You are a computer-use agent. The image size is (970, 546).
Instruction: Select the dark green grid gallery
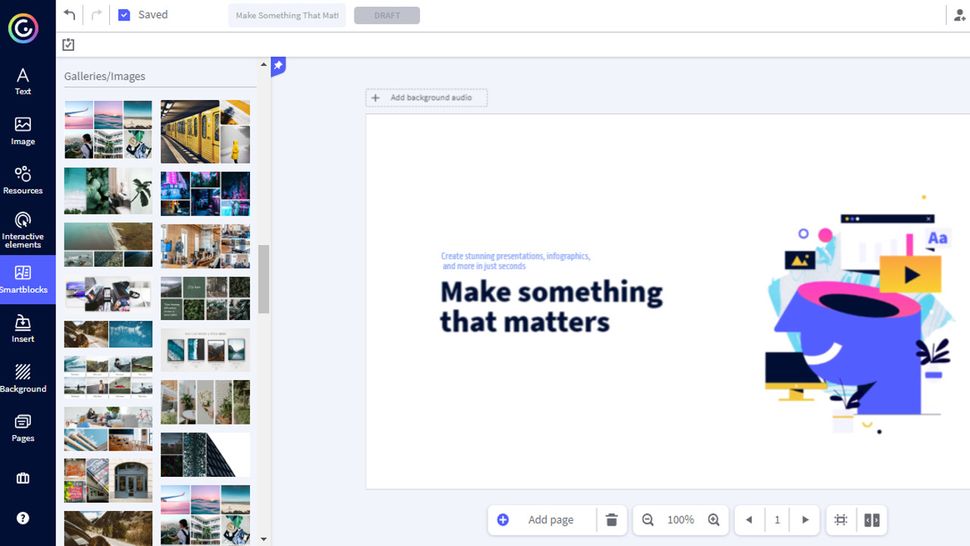[205, 298]
